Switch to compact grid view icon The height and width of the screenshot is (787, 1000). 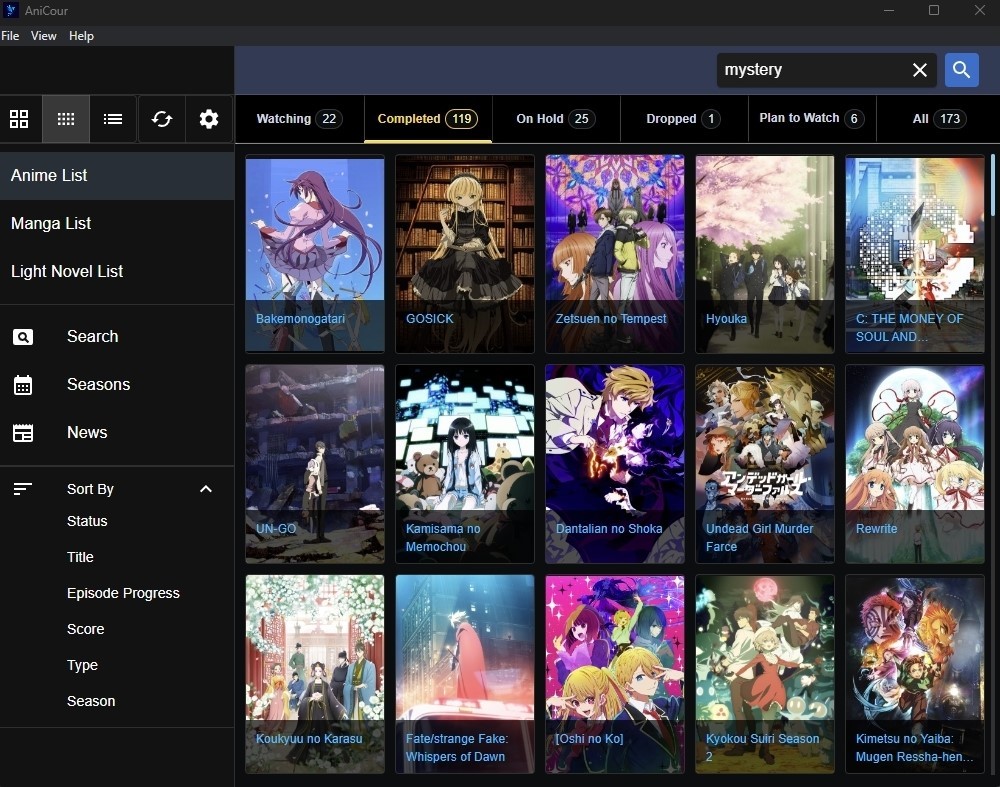(x=66, y=119)
